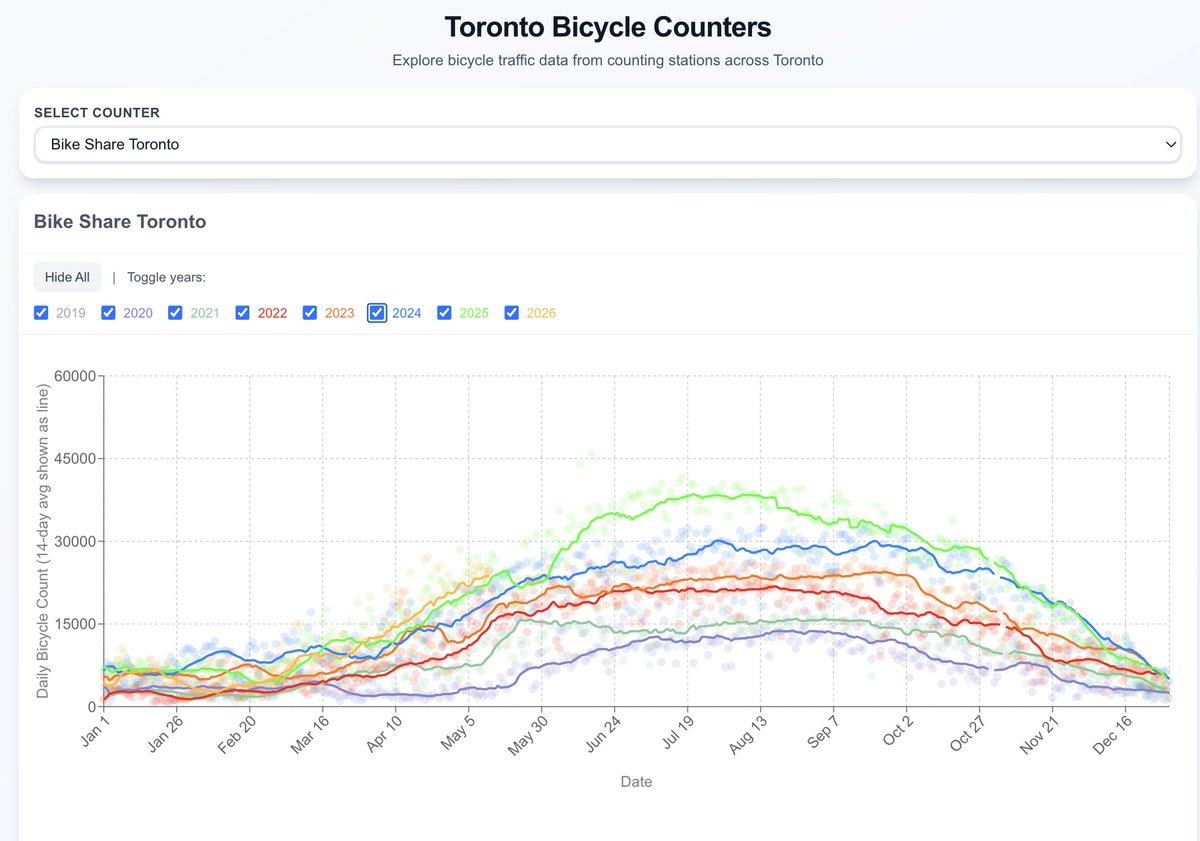
Task: Disable the 2025 year checkbox
Action: point(445,313)
